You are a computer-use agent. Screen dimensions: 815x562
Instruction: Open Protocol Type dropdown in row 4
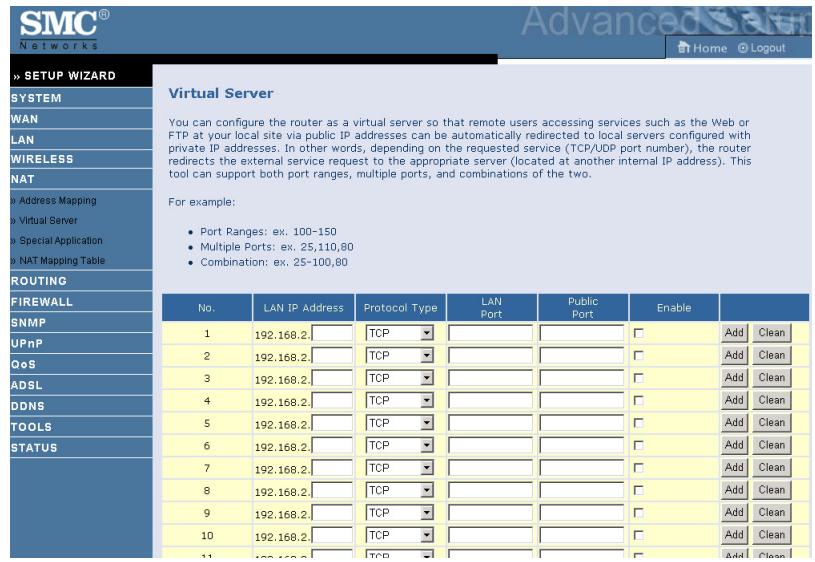tap(400, 400)
